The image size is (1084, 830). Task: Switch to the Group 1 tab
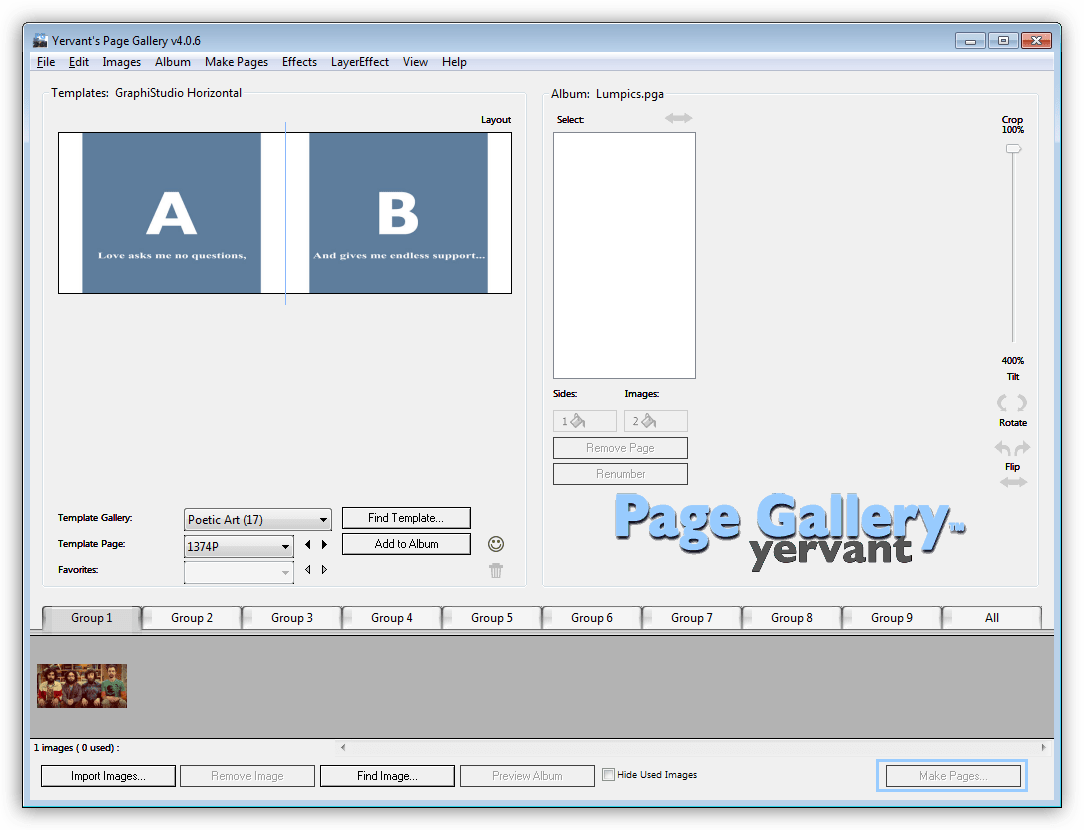pos(92,618)
